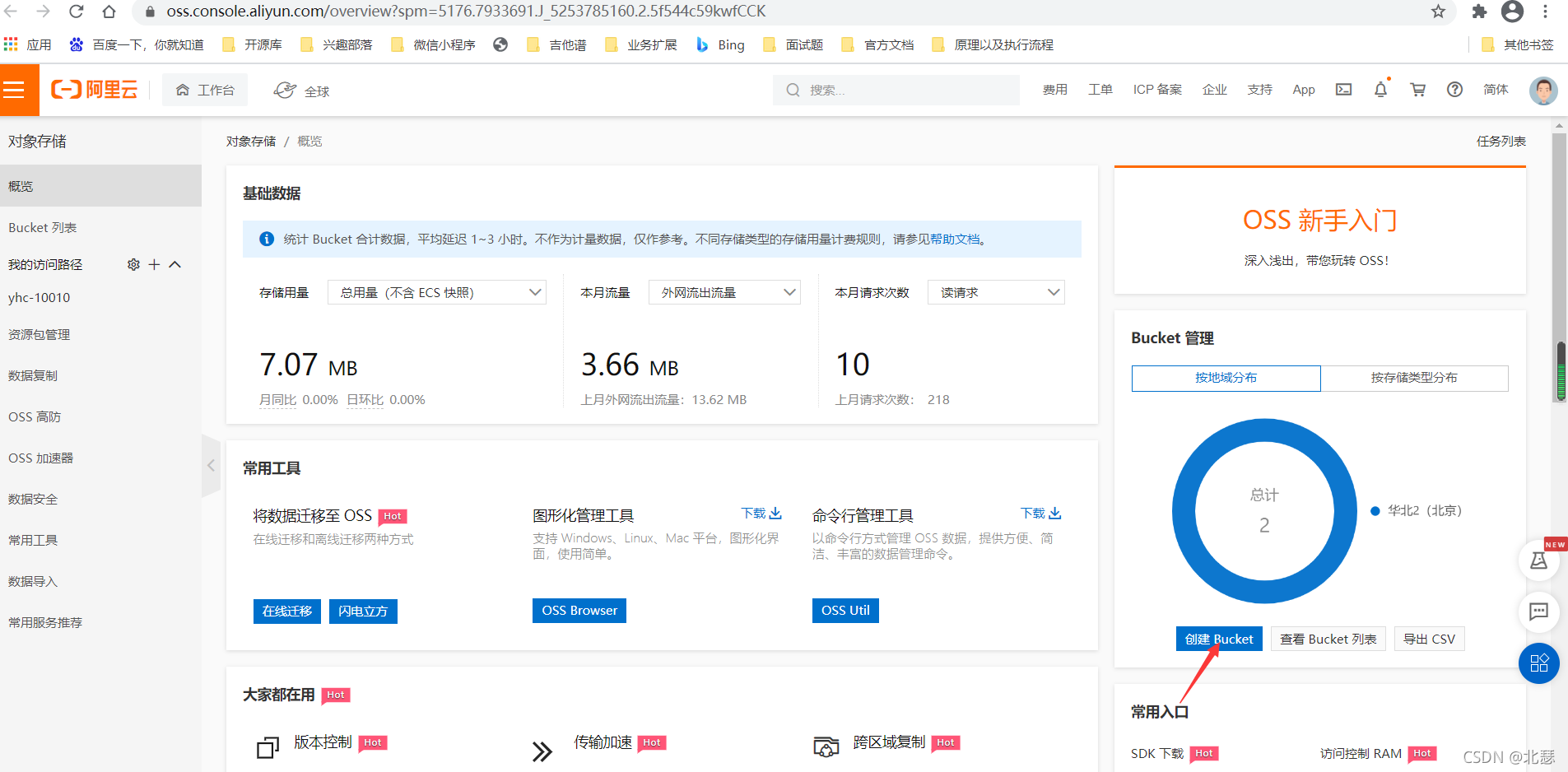This screenshot has width=1568, height=772.
Task: Select 概览 in the sidebar
Action: pyautogui.click(x=100, y=186)
